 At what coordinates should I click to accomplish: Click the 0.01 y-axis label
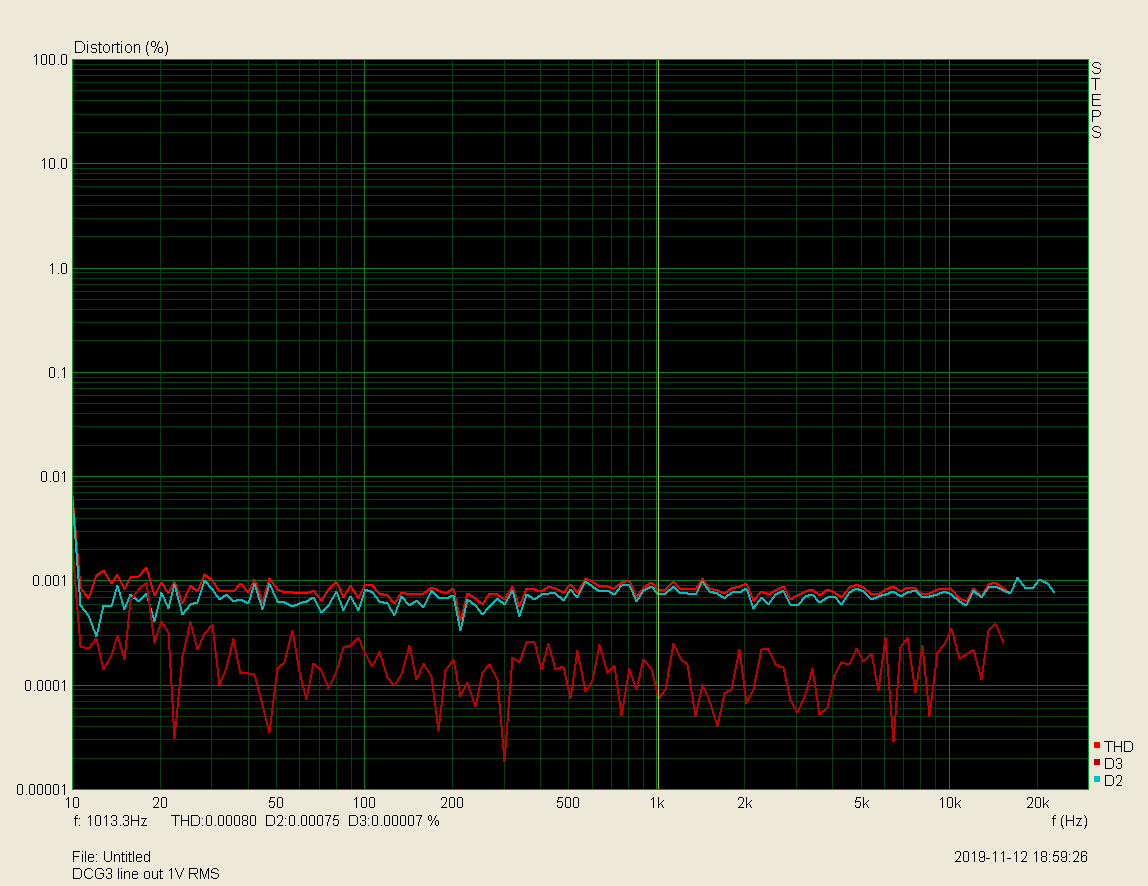click(x=54, y=477)
